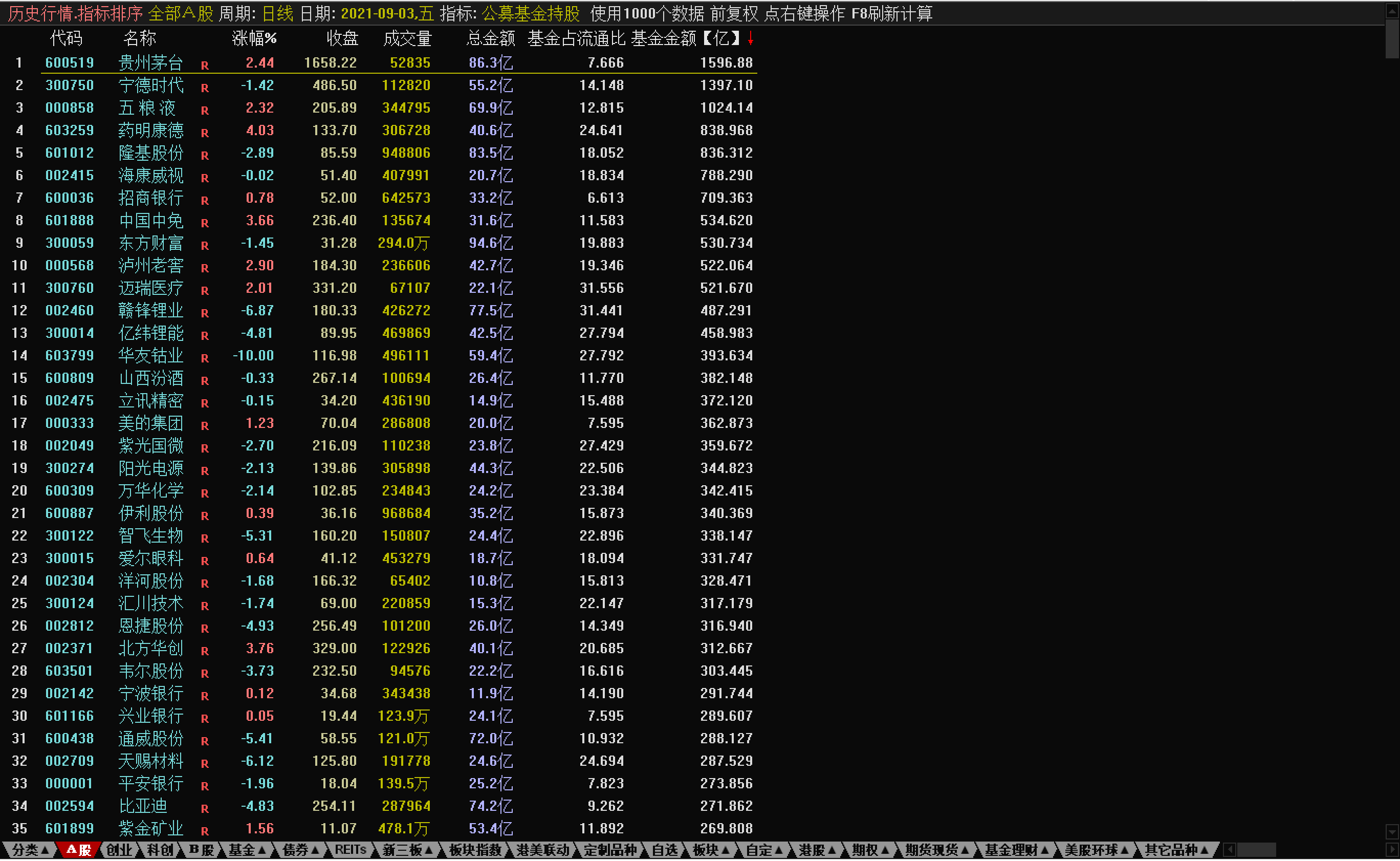Click the R icon beside 中国中免
The width and height of the screenshot is (1400, 861).
click(x=205, y=223)
